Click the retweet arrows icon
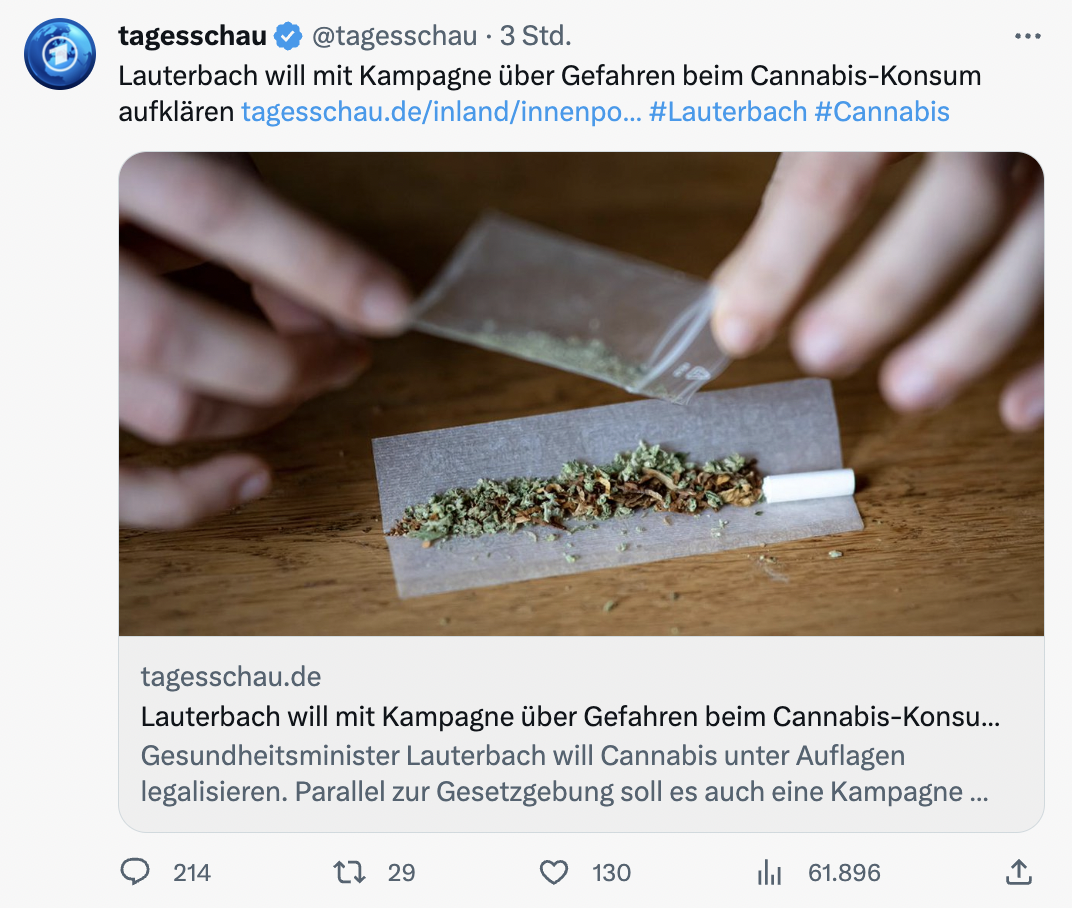This screenshot has height=908, width=1072. click(349, 872)
